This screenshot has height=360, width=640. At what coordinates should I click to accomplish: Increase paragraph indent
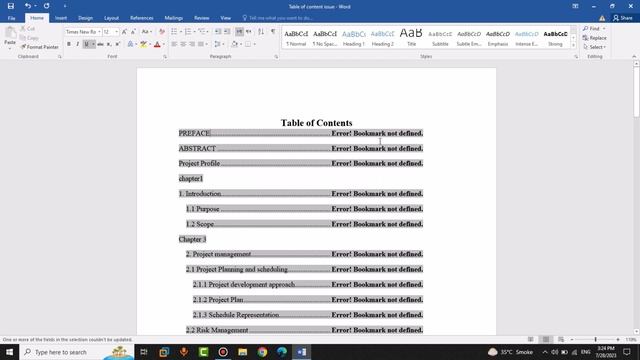point(227,32)
